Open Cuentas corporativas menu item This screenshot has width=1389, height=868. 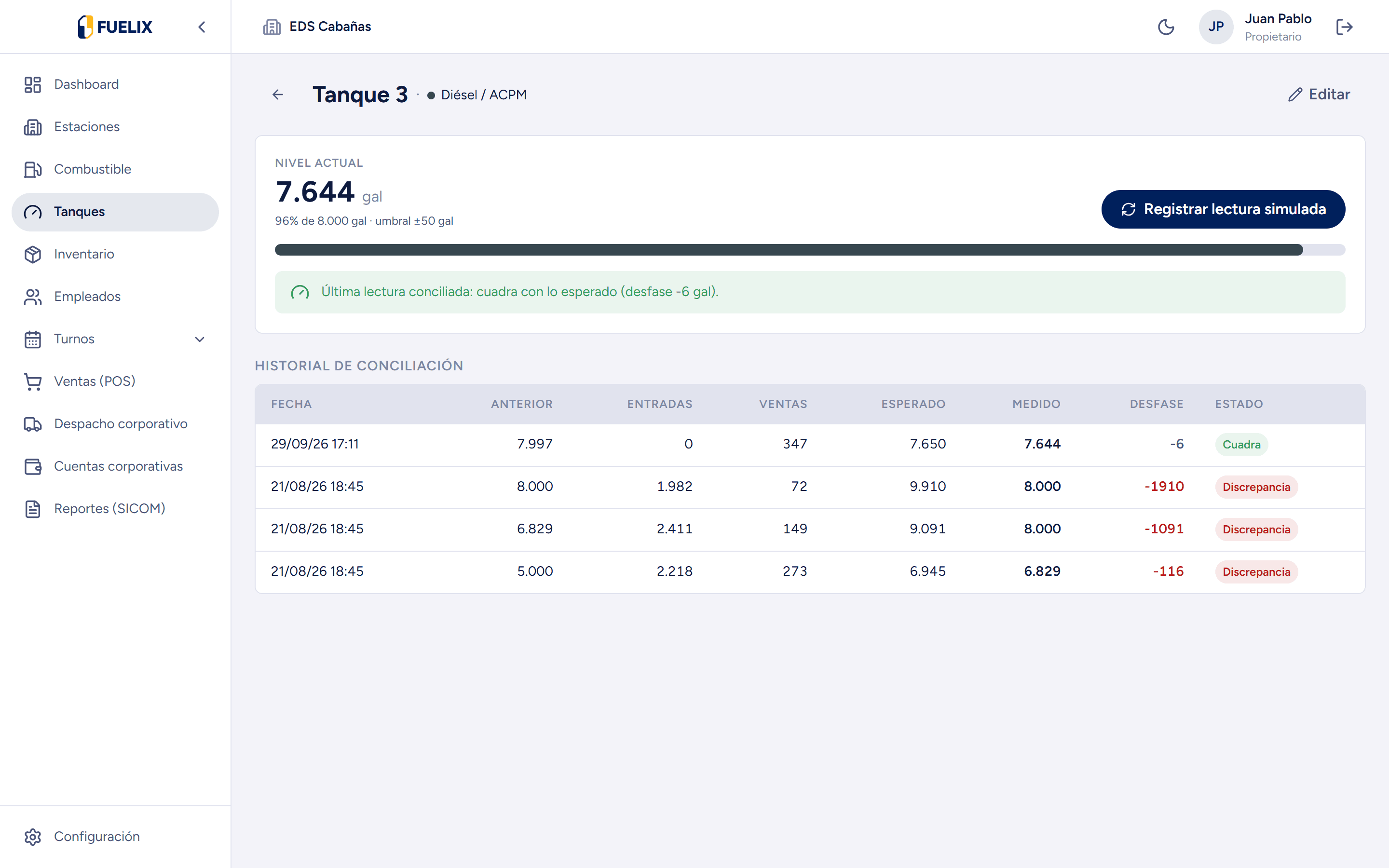115,466
